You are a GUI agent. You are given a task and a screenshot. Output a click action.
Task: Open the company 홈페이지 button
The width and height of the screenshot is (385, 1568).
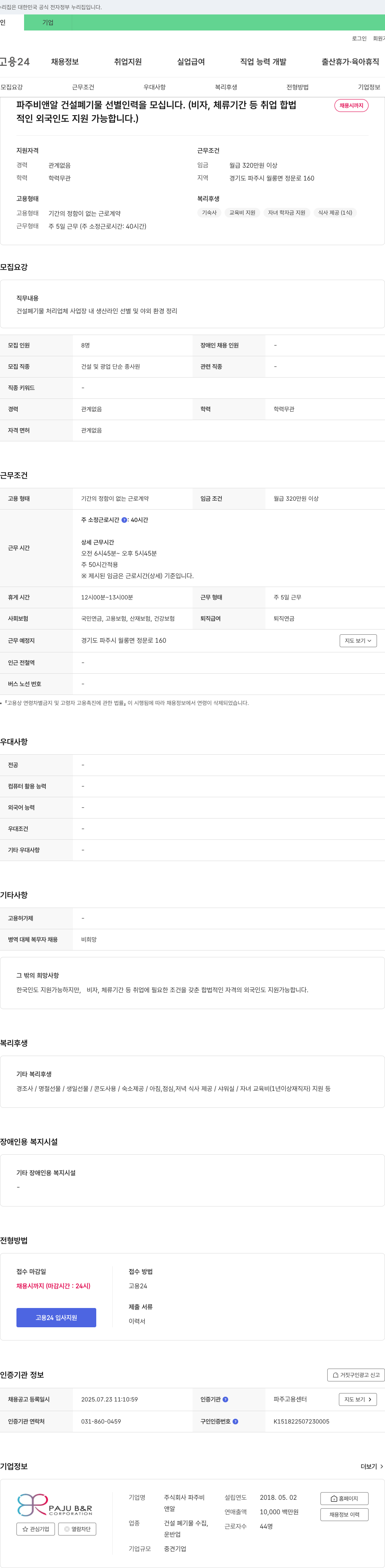coord(344,1498)
